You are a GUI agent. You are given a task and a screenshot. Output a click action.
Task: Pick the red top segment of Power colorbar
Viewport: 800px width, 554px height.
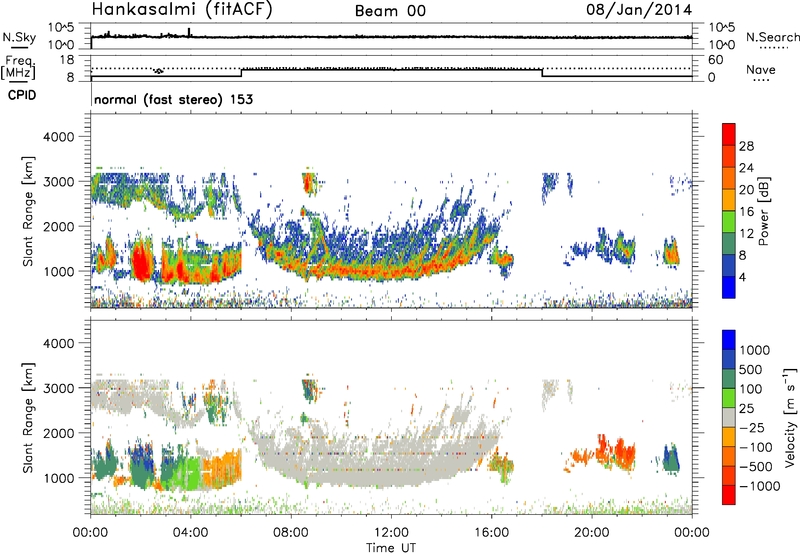pos(729,135)
